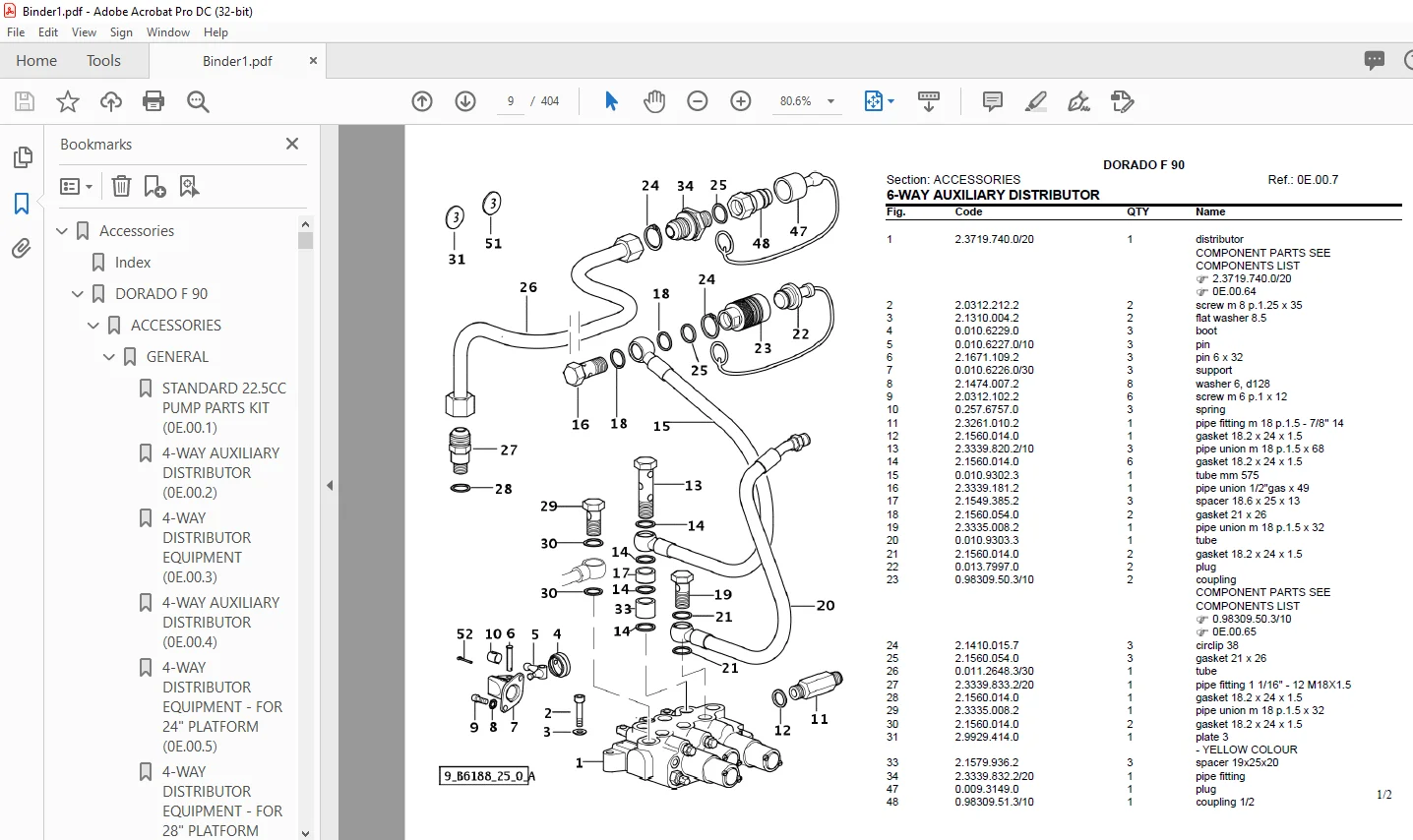The height and width of the screenshot is (840, 1413).
Task: Click the Ref.: 0E.00.7 text
Action: point(1303,180)
